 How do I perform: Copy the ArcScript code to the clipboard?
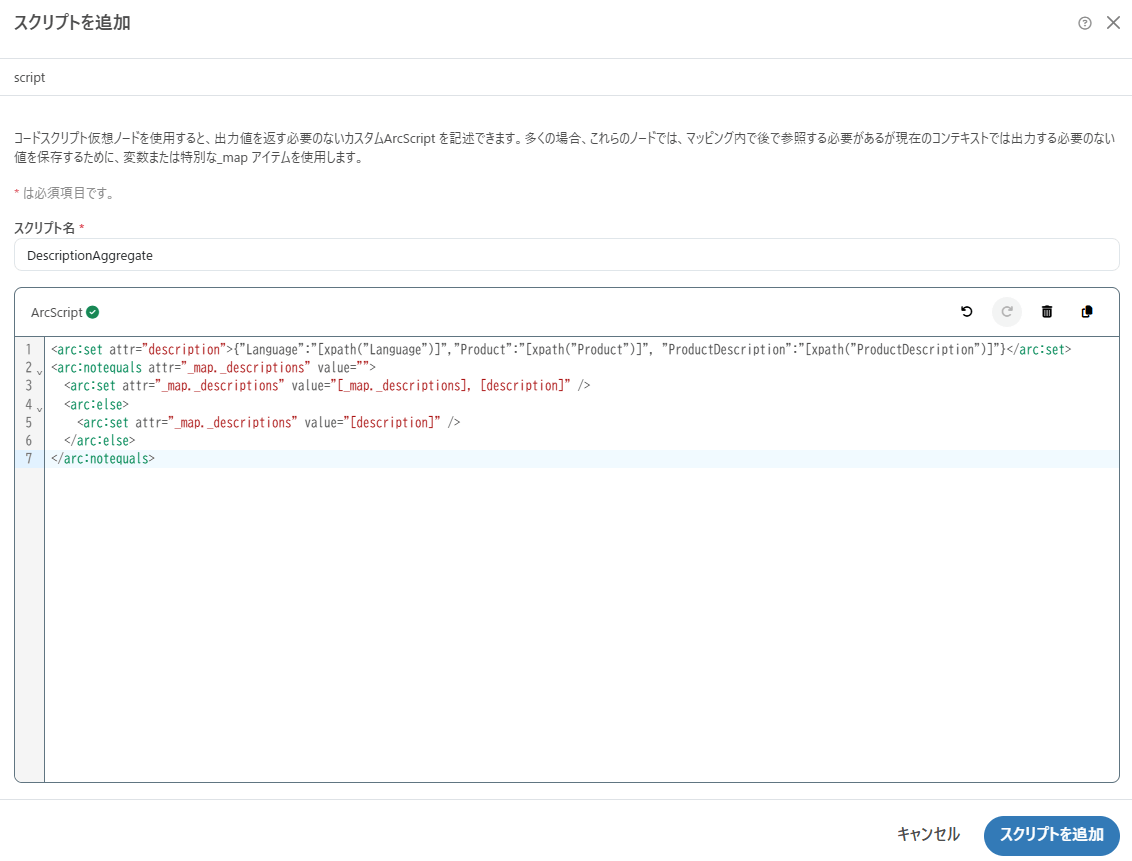point(1087,312)
